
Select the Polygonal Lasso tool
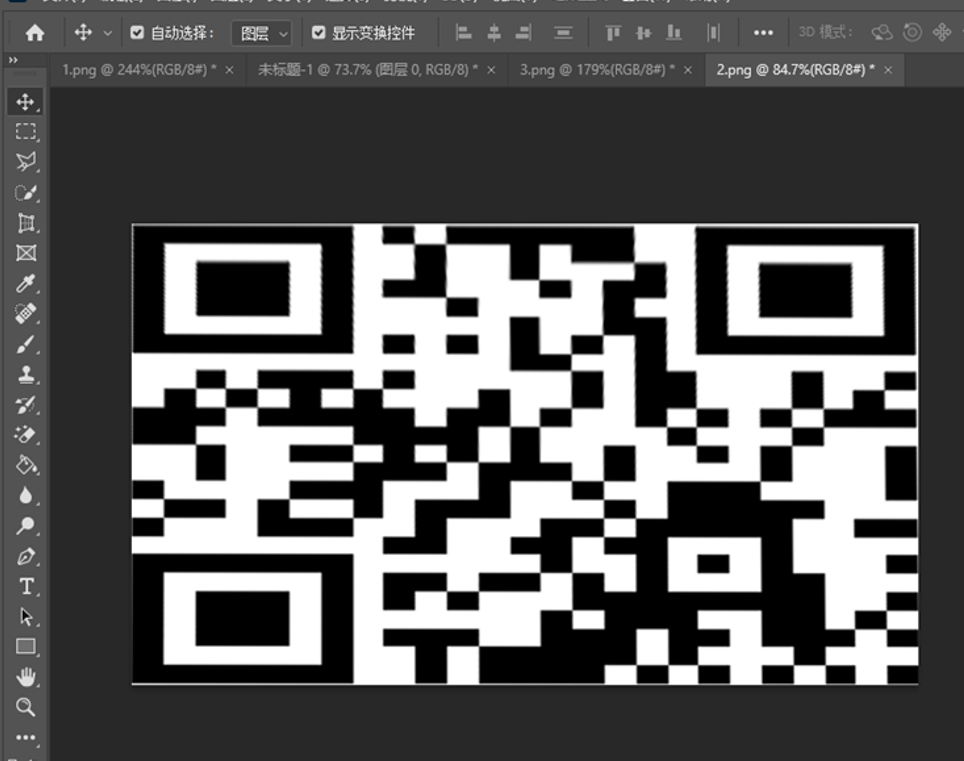[25, 162]
